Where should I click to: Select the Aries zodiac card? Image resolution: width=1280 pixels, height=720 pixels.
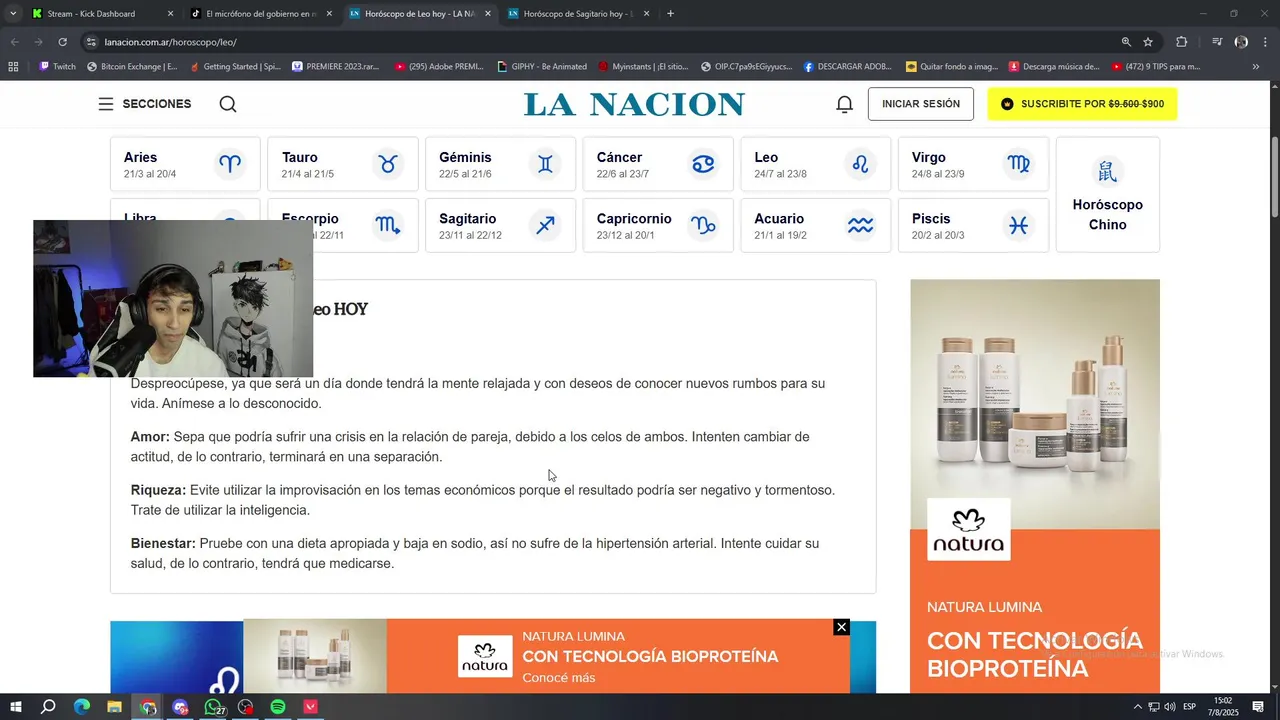tap(185, 164)
